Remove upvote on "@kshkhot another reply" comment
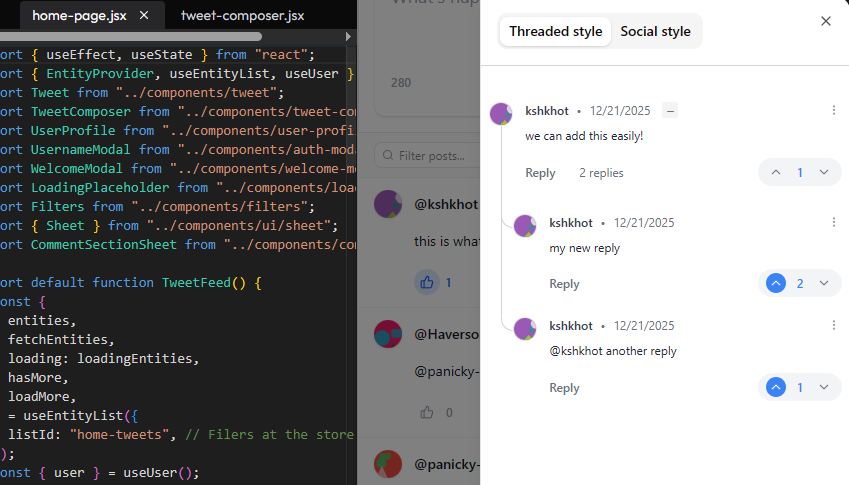The height and width of the screenshot is (485, 849). point(776,387)
